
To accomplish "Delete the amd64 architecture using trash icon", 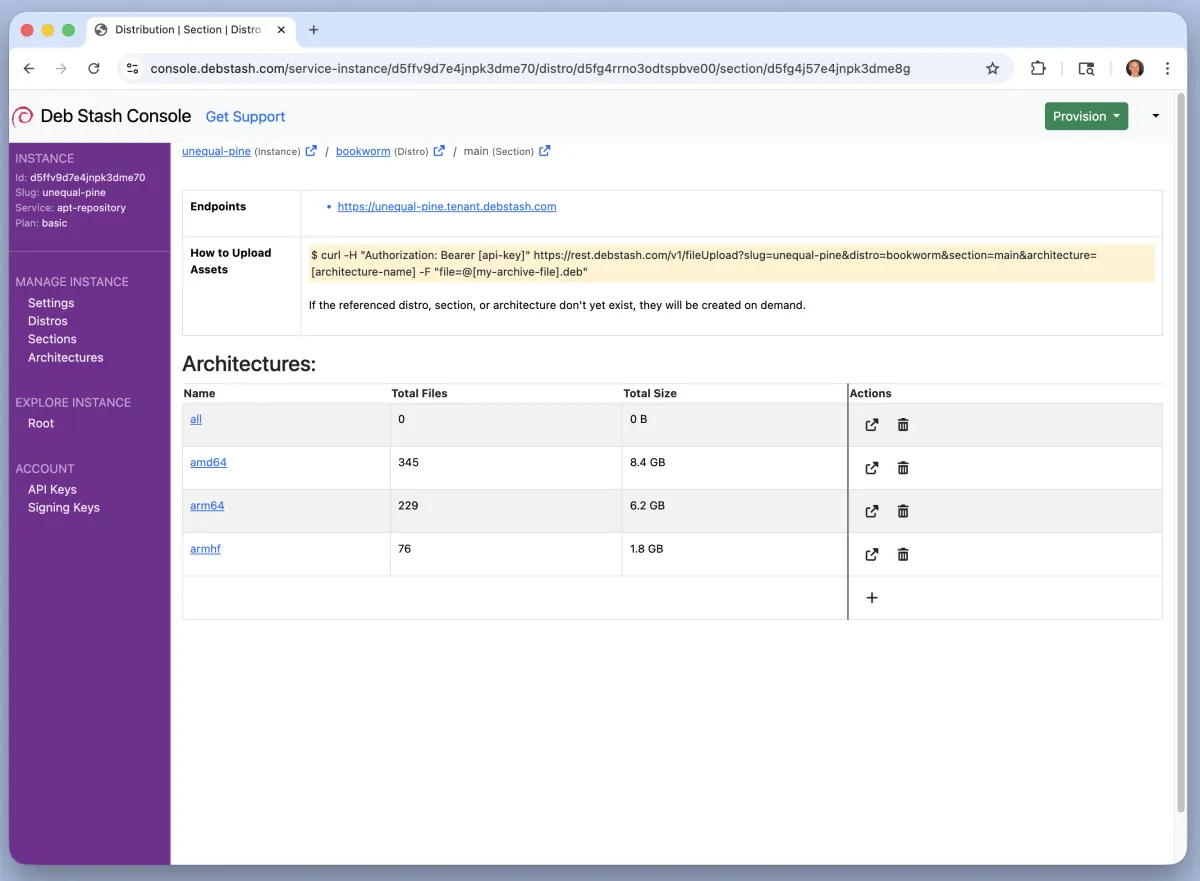I will (x=903, y=468).
